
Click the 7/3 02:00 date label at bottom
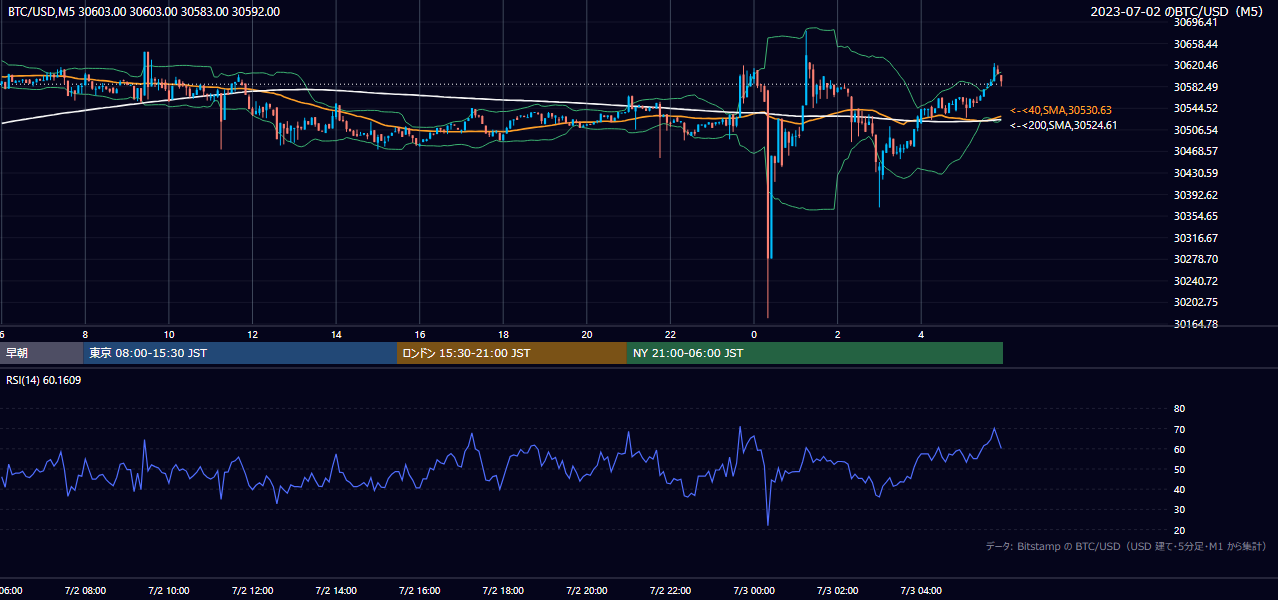pyautogui.click(x=838, y=591)
